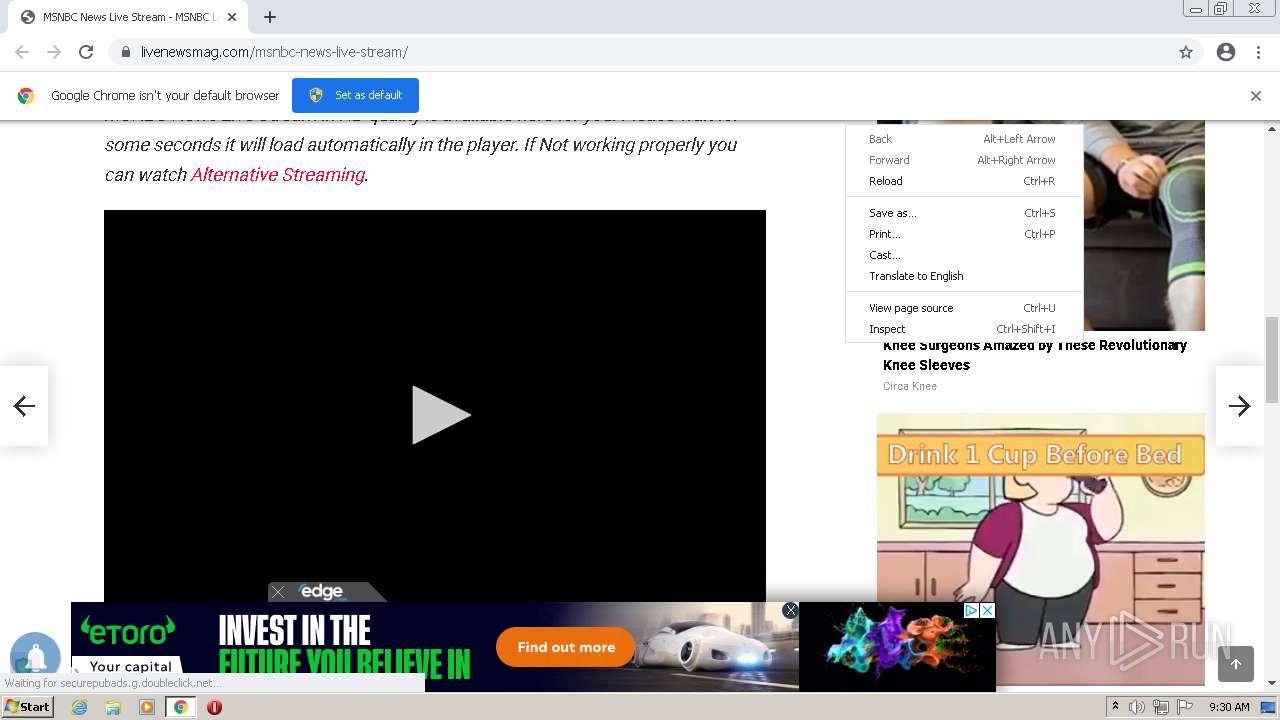Click the scroll-to-top arrow button

(1236, 664)
